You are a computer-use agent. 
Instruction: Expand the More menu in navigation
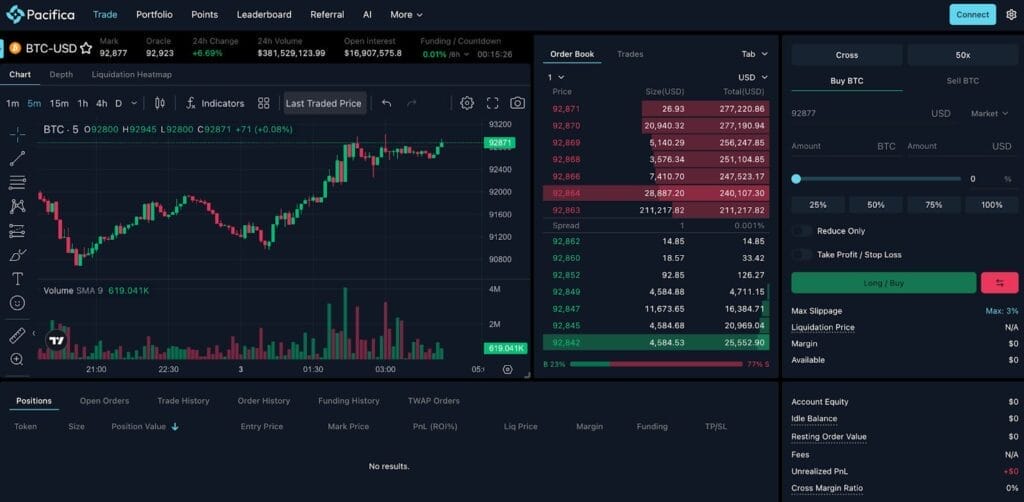tap(406, 14)
